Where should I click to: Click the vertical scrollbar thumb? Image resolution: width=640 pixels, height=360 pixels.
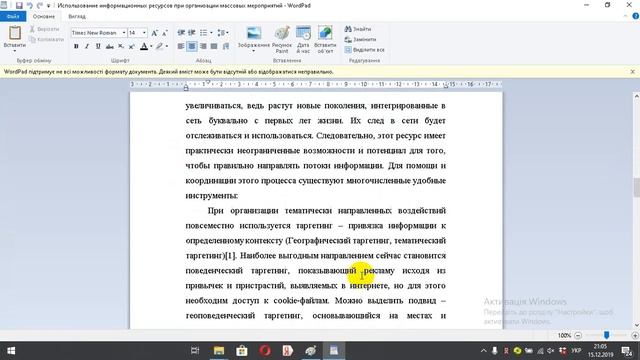pyautogui.click(x=636, y=187)
